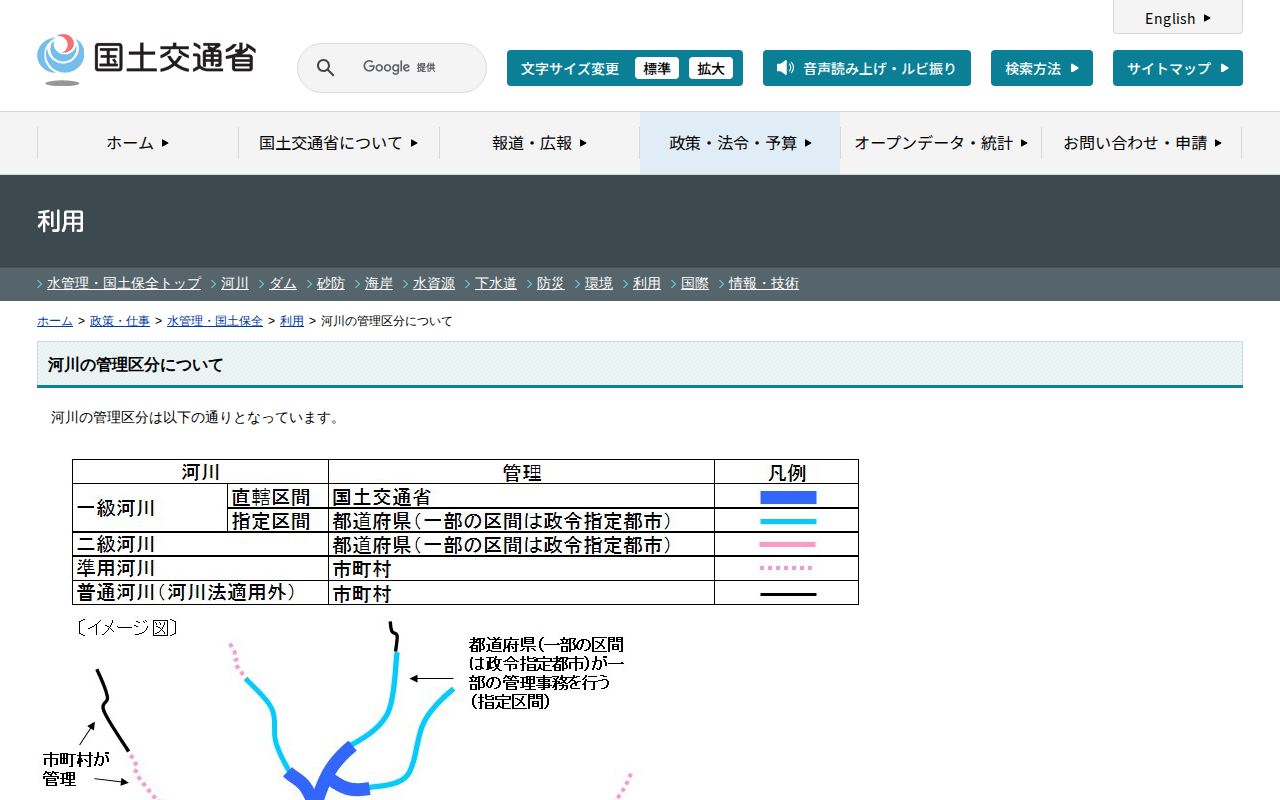1280x800 pixels.
Task: Click the arrow icon beside English
Action: click(1207, 18)
